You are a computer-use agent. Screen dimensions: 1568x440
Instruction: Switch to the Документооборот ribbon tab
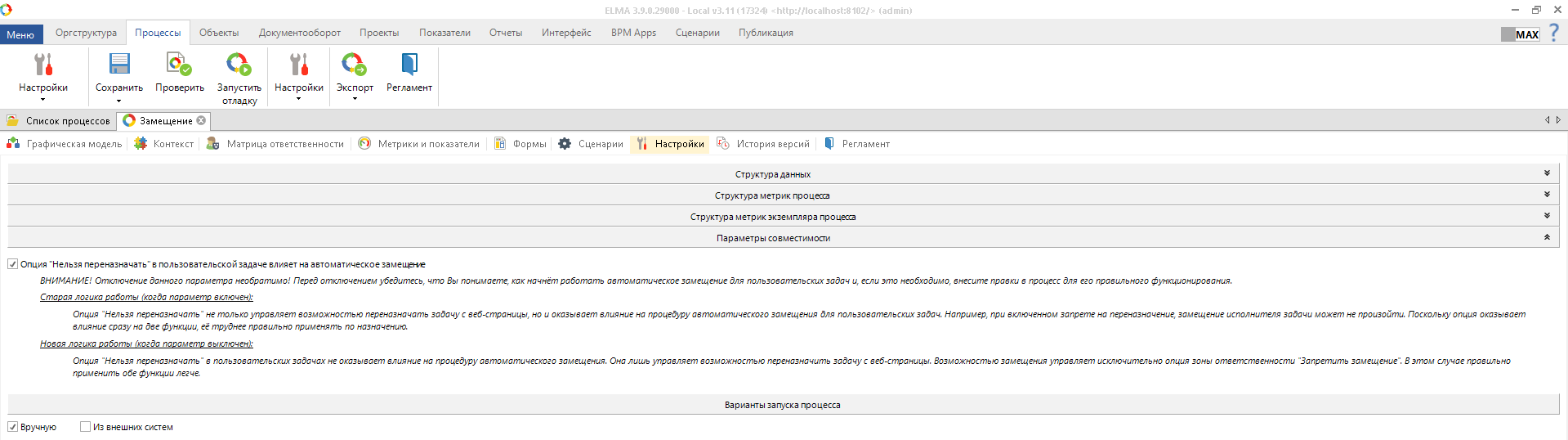click(299, 33)
